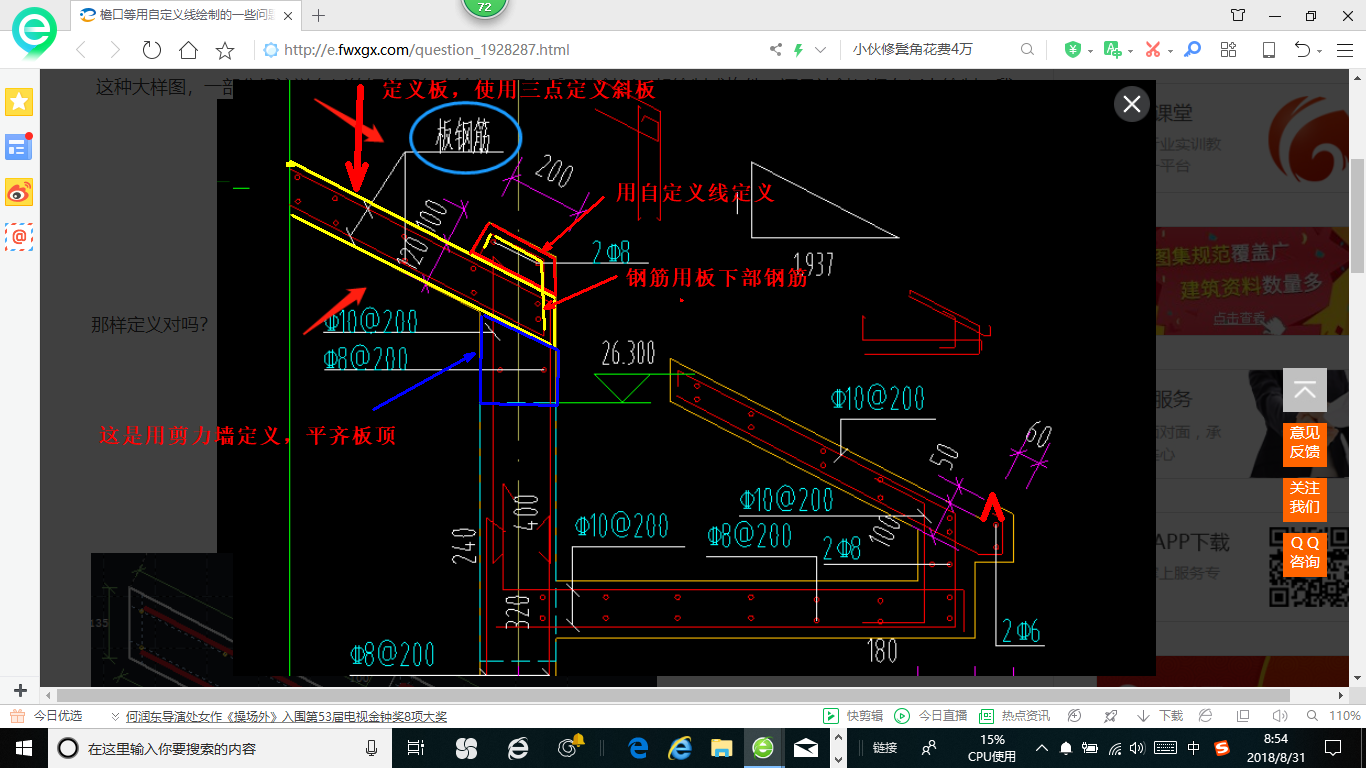Viewport: 1366px width, 768px height.
Task: Open a new tab with plus button
Action: click(x=319, y=15)
